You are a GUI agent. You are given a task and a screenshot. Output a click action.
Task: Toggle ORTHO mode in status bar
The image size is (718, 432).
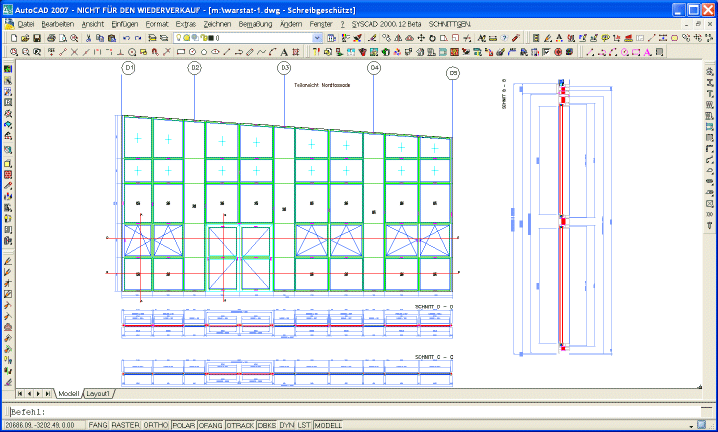point(156,425)
